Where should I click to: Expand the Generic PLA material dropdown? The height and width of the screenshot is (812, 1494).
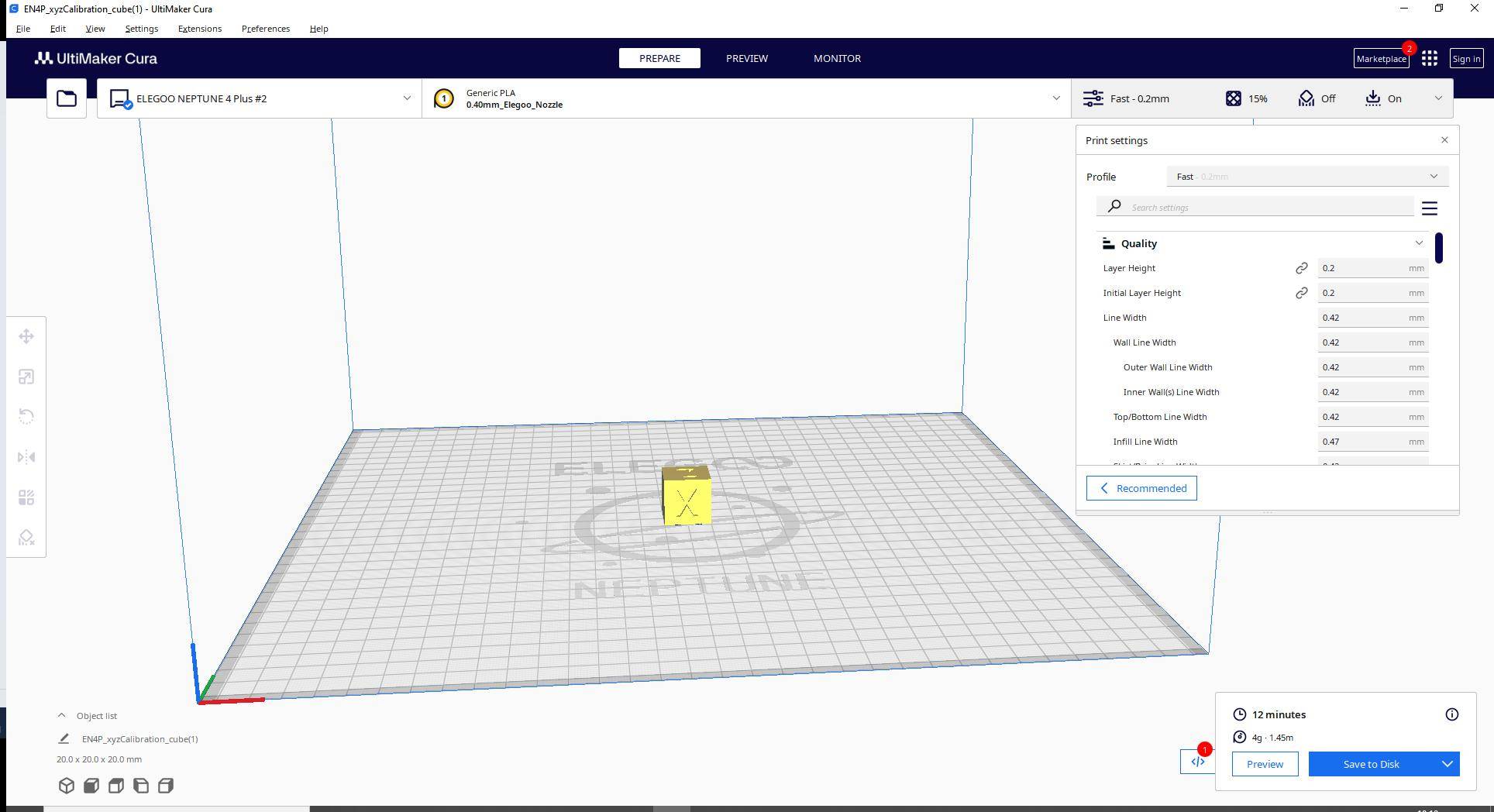coord(1055,98)
